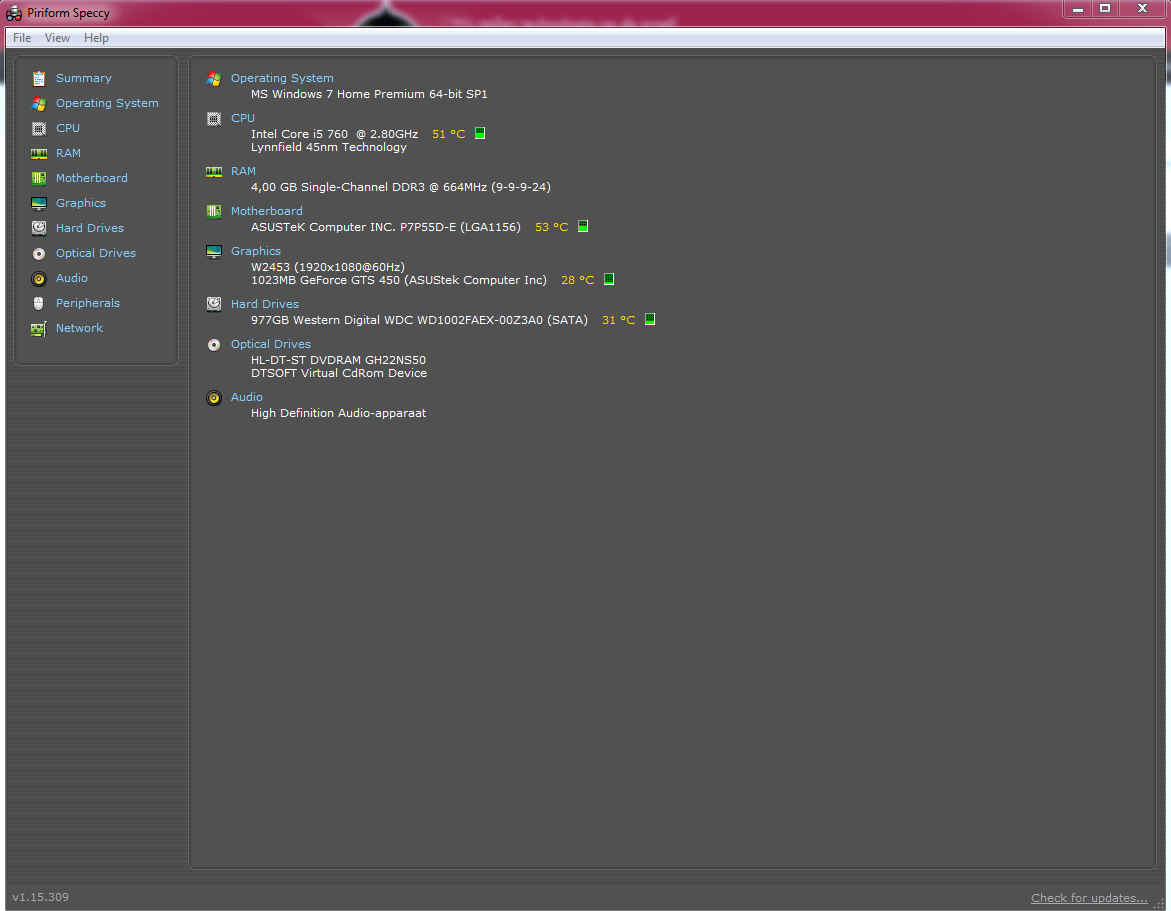Image resolution: width=1171 pixels, height=911 pixels.
Task: Click Optical Drives heading link in main panel
Action: (x=271, y=344)
